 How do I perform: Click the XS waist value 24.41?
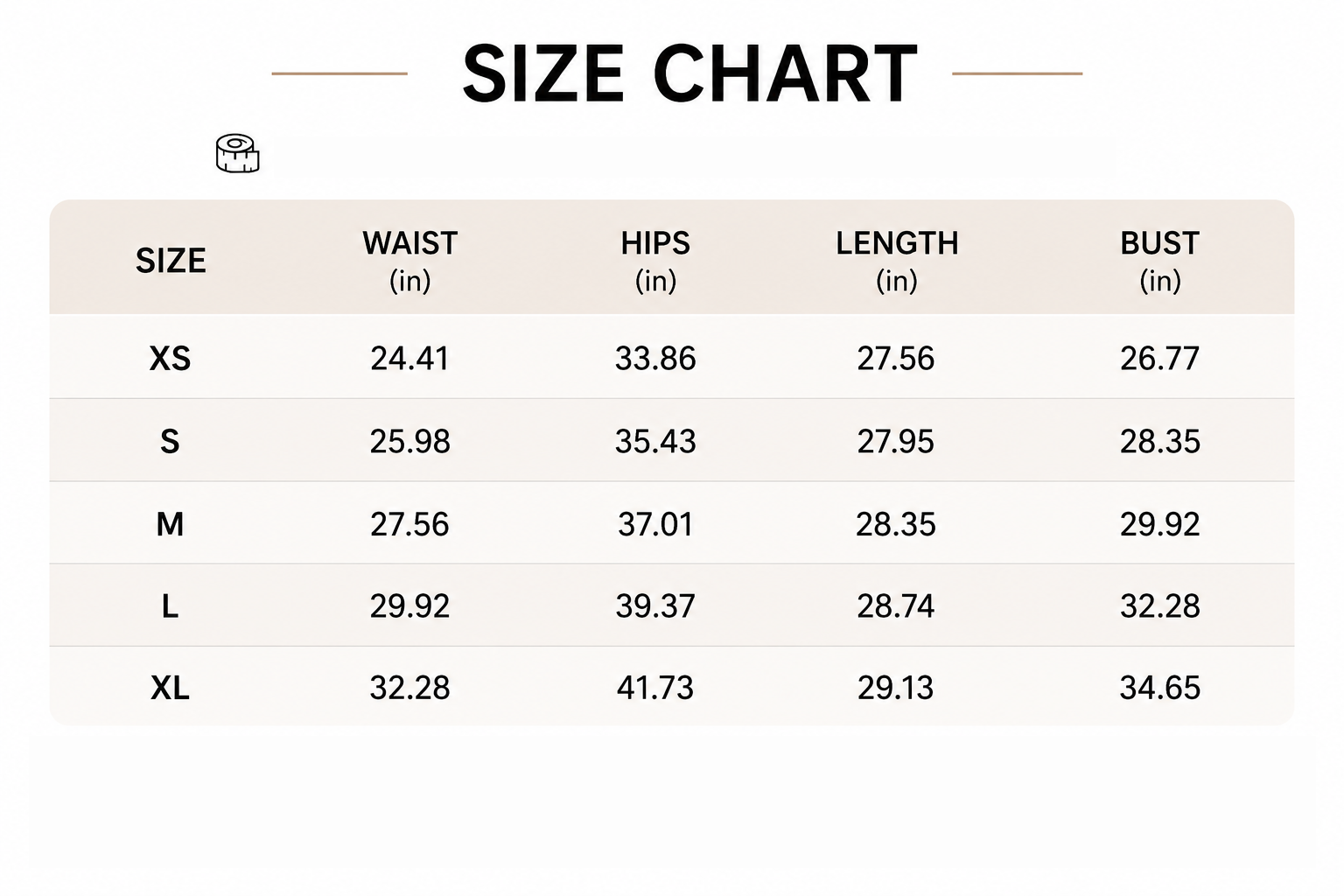click(x=409, y=359)
